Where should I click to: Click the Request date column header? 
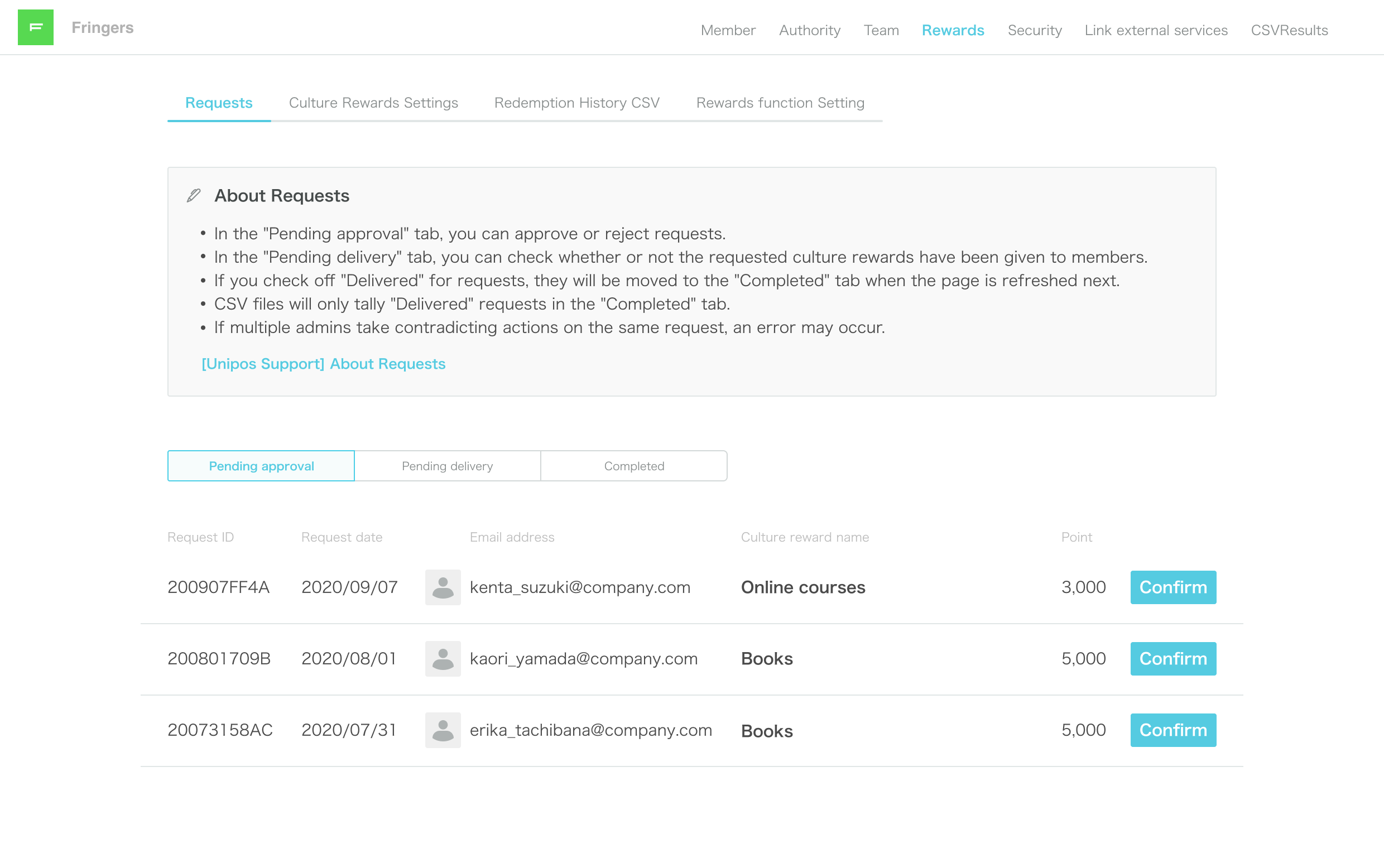(342, 537)
